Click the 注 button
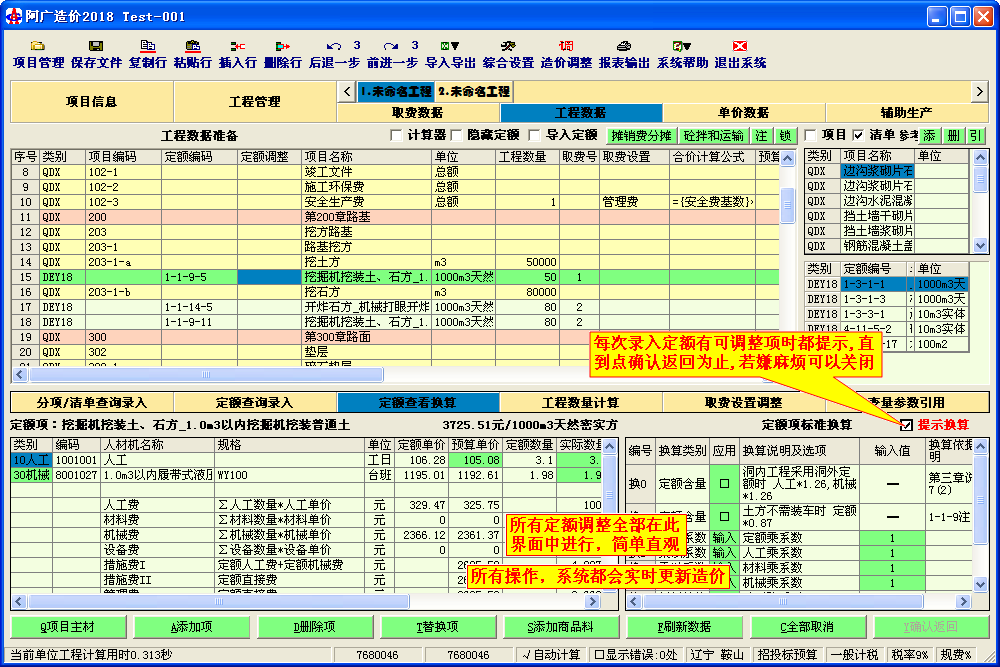 pos(761,136)
